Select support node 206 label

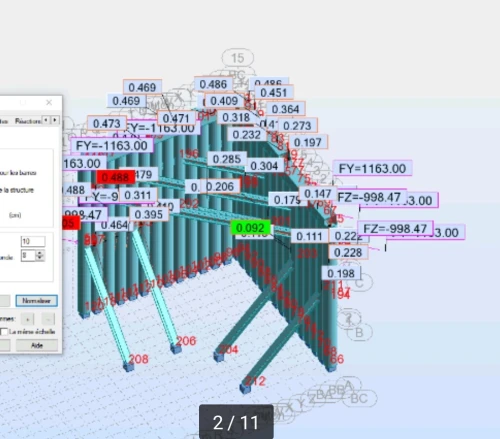point(186,341)
